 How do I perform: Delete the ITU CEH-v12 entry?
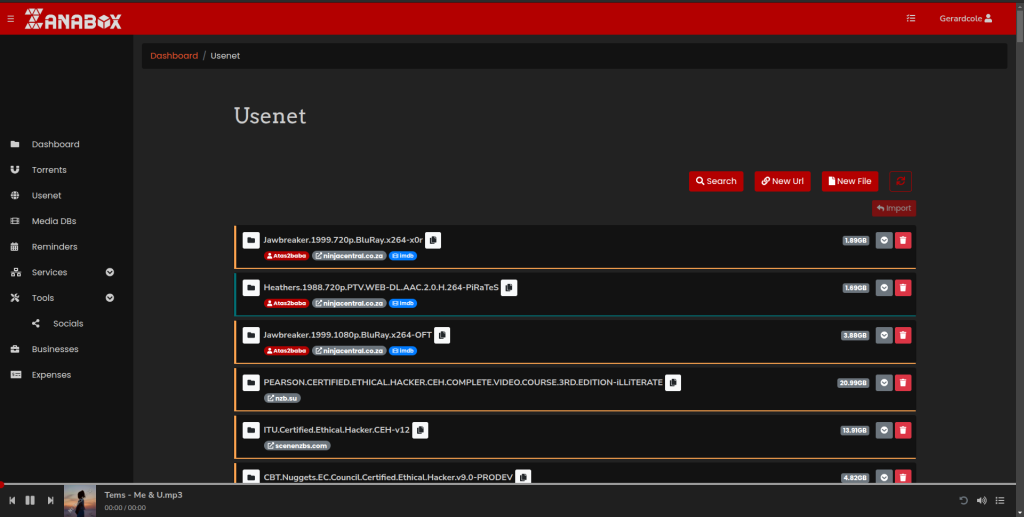click(x=903, y=430)
